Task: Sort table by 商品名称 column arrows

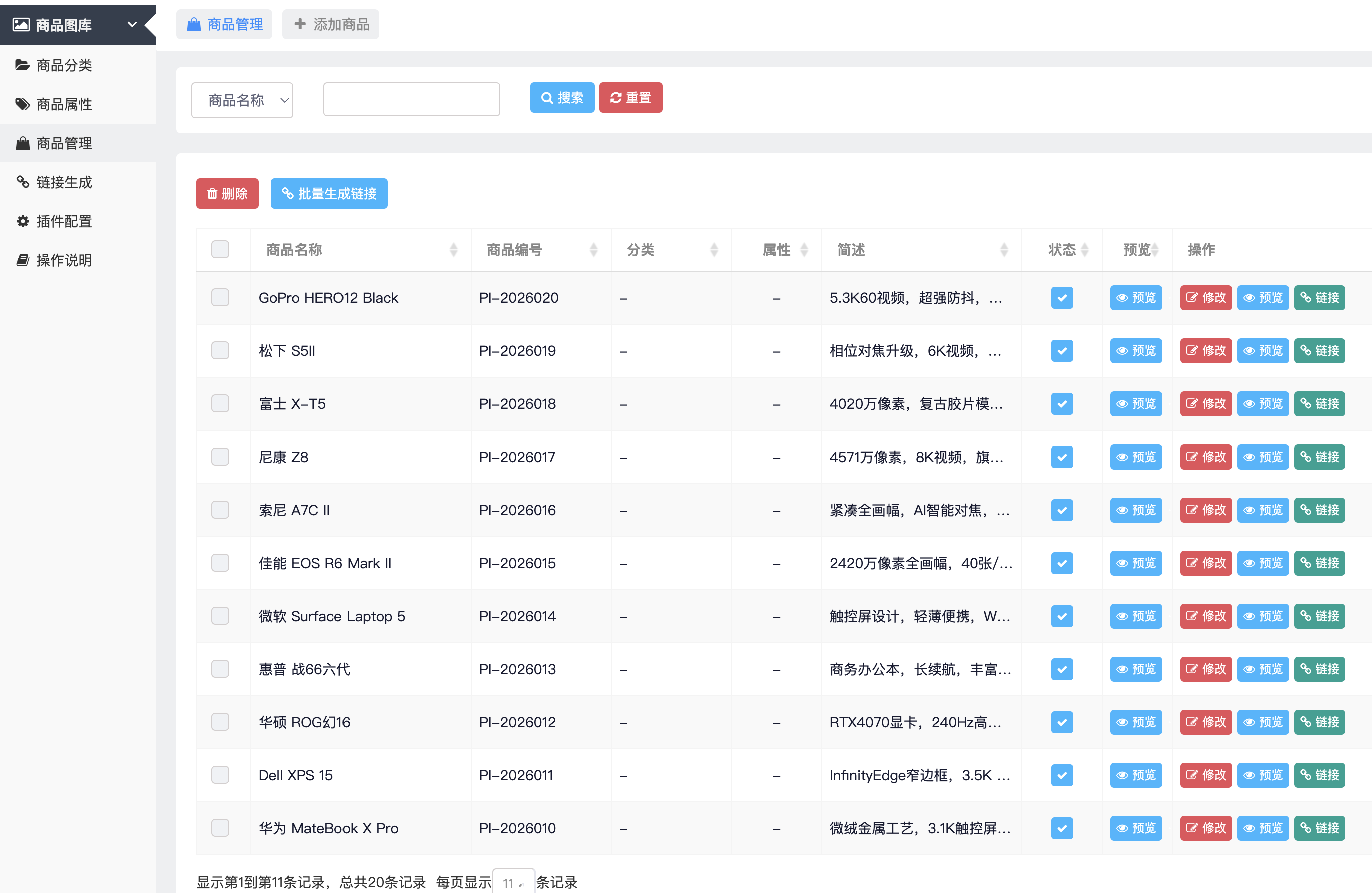Action: pos(453,249)
